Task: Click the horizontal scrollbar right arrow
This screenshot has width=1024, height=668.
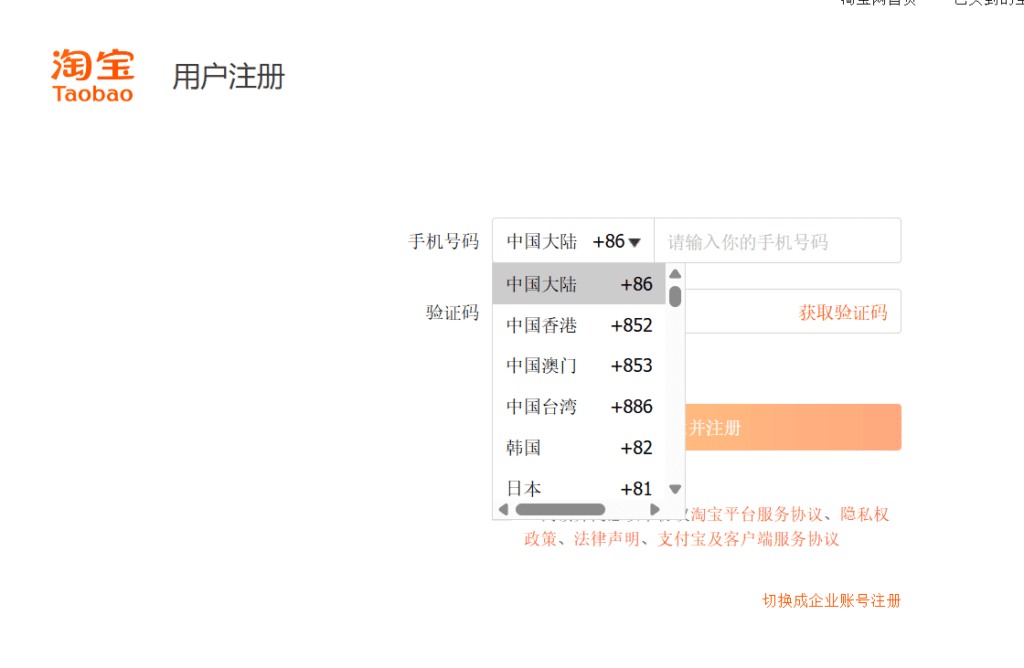Action: pyautogui.click(x=654, y=509)
